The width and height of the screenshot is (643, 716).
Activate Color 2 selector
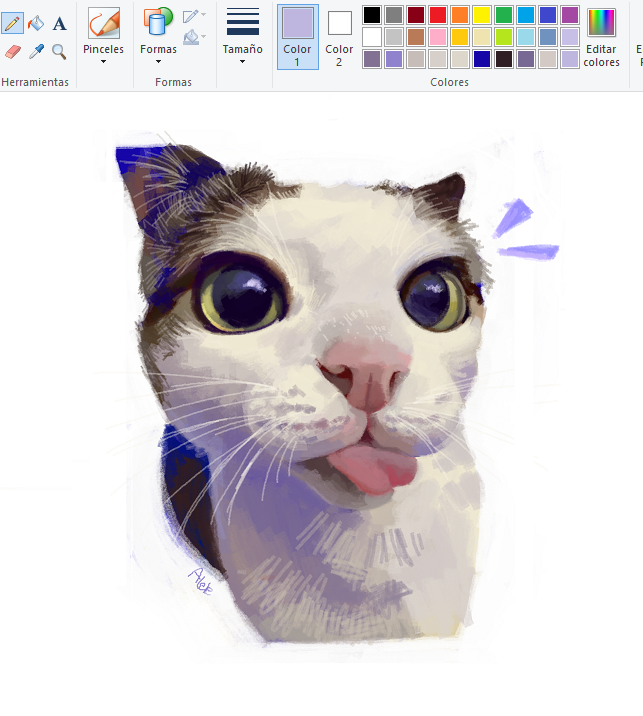click(x=339, y=37)
